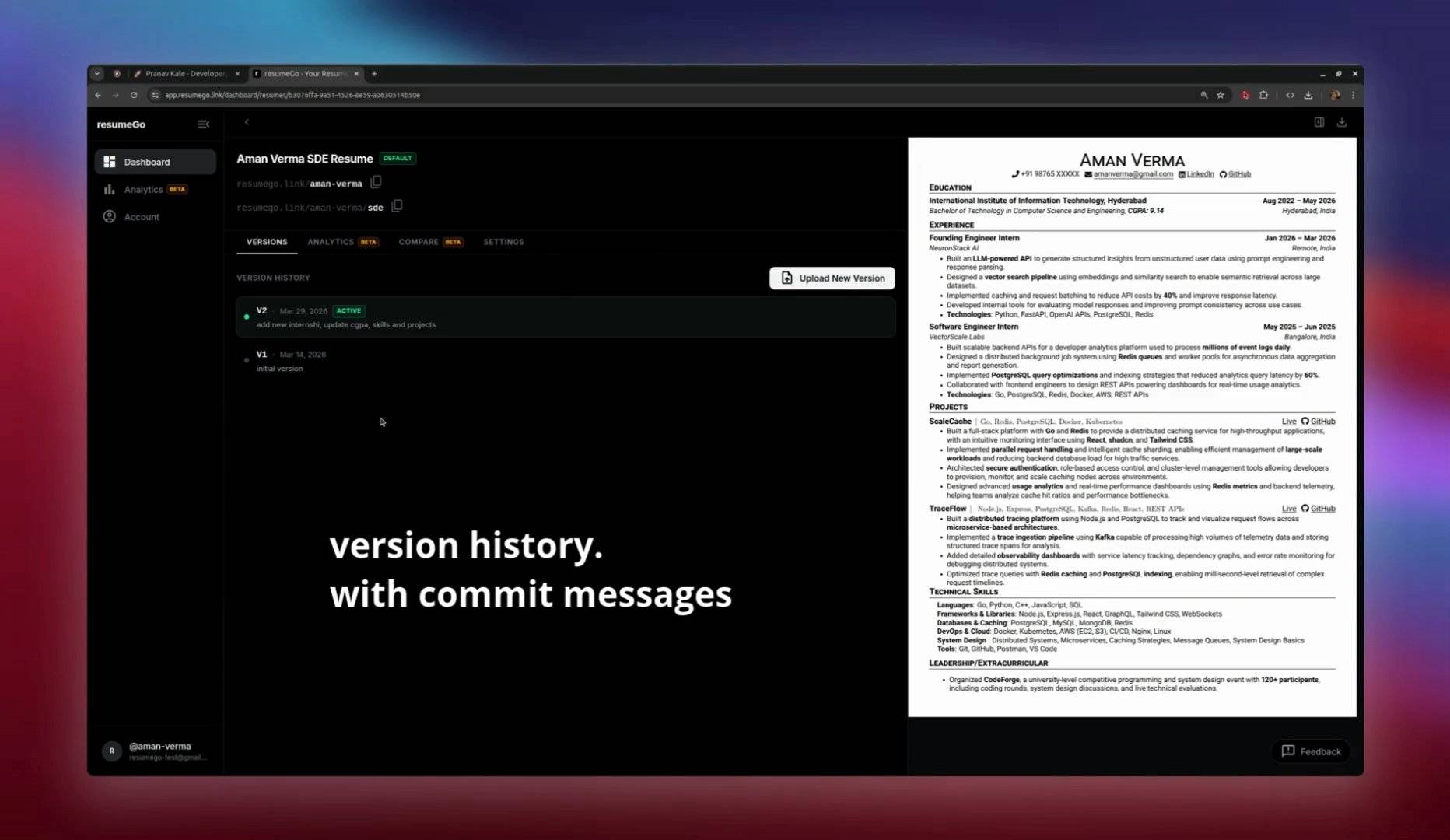Toggle the resume preview panel layout icon
This screenshot has height=840, width=1450.
pos(1319,122)
